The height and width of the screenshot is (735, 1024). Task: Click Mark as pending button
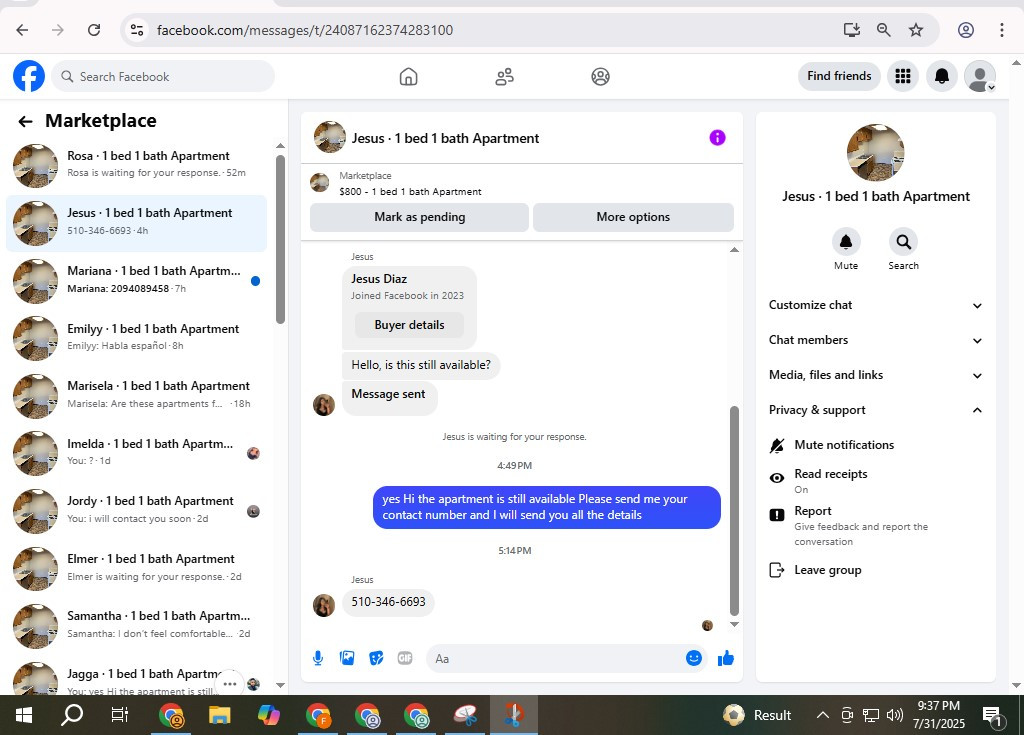tap(419, 217)
